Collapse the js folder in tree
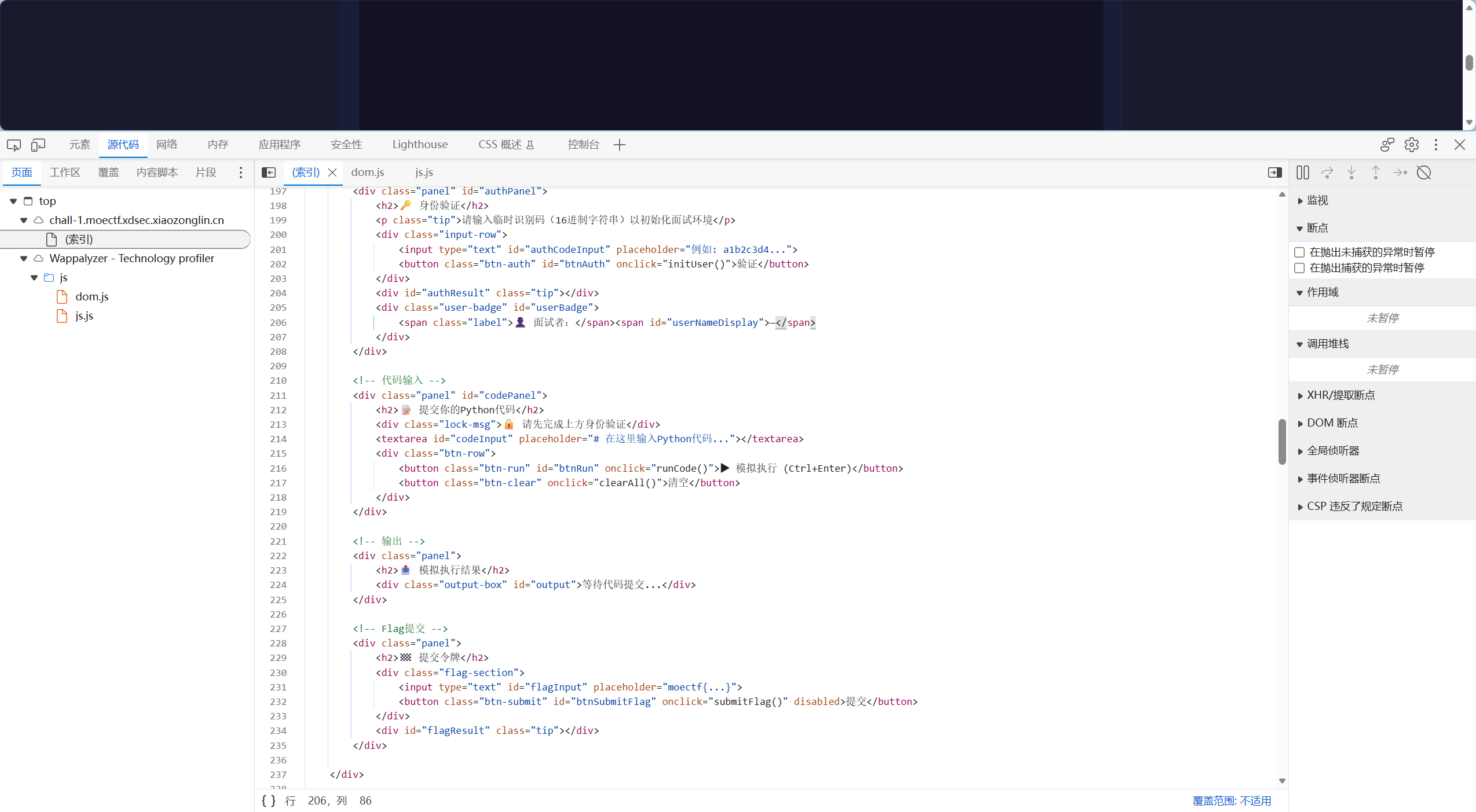 pos(34,278)
